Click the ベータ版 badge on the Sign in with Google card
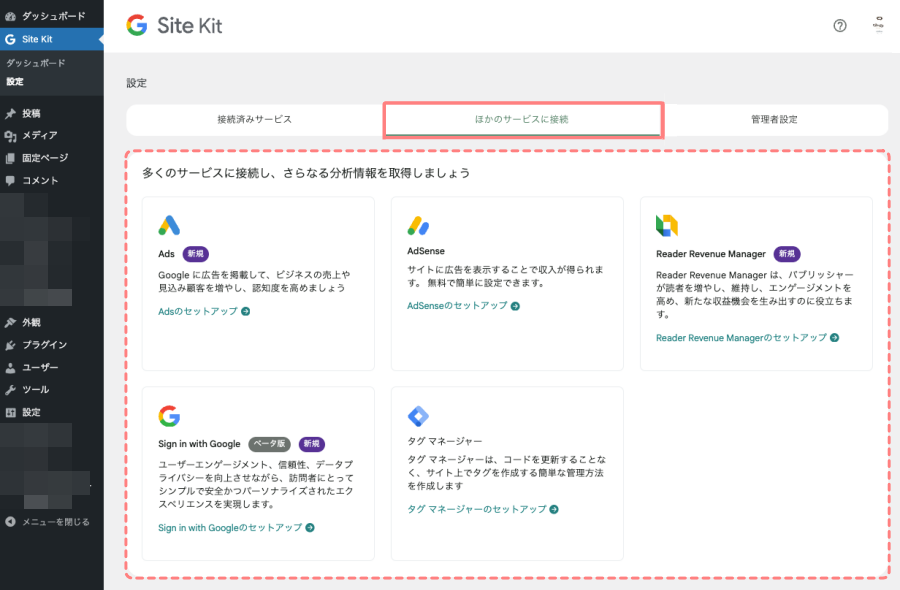The image size is (900, 590). 269,444
